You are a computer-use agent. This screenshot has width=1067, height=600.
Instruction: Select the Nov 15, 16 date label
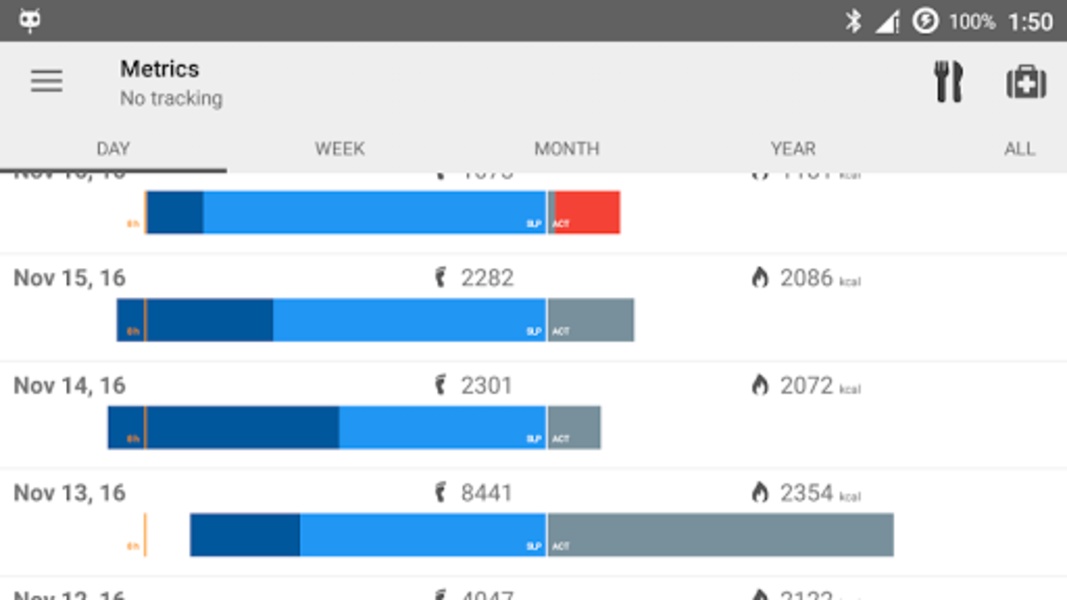(x=69, y=278)
